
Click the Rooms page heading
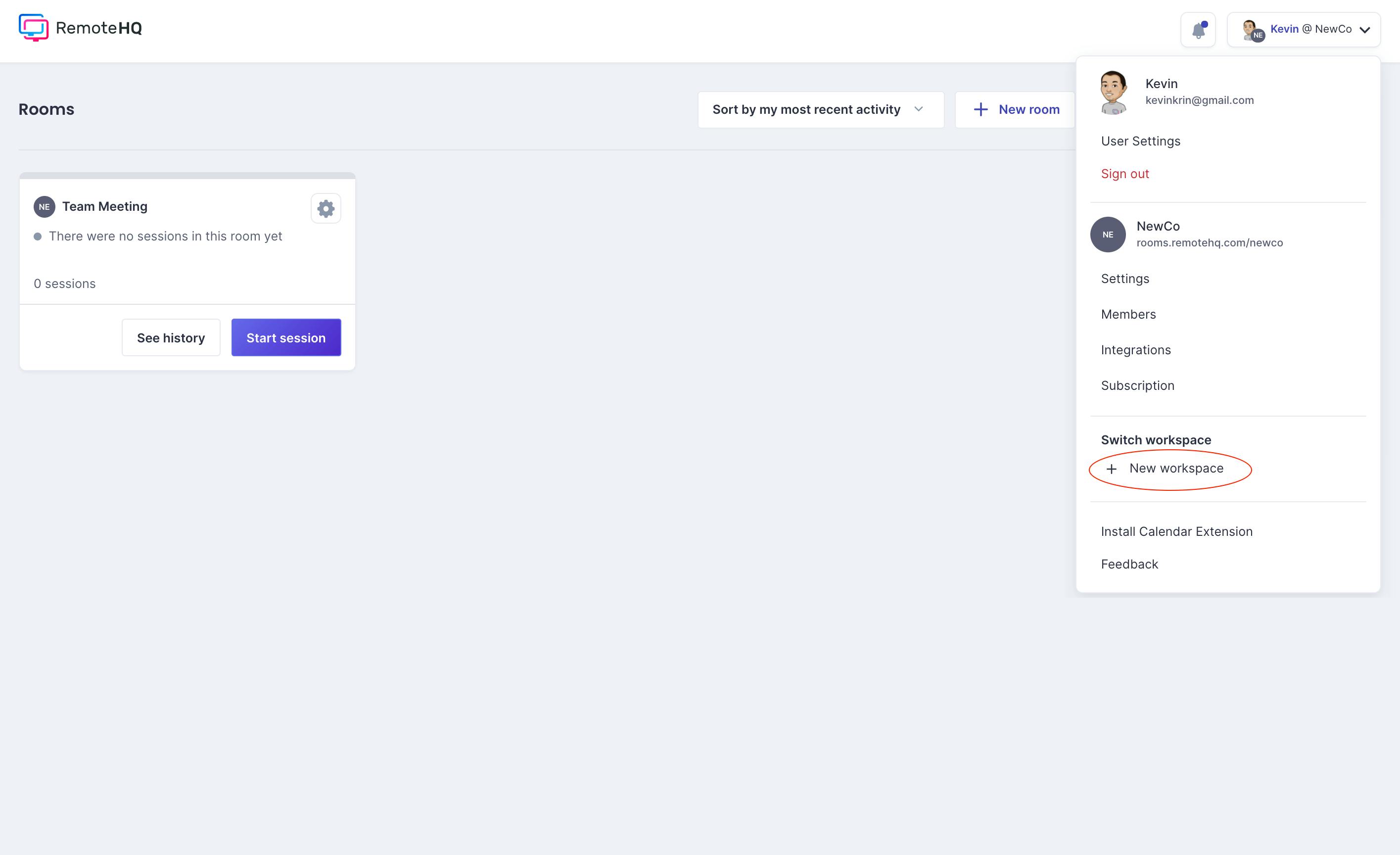pyautogui.click(x=46, y=109)
